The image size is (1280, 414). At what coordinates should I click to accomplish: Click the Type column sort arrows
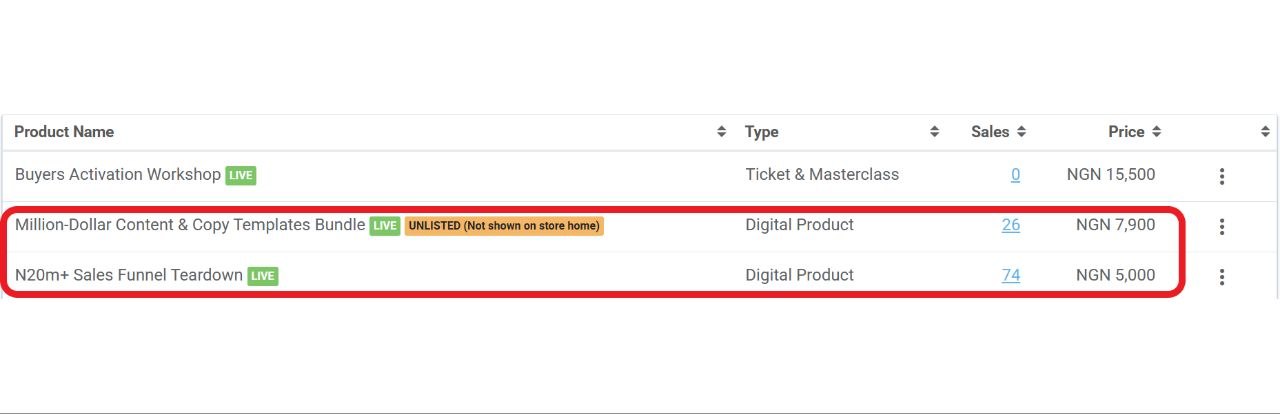[935, 132]
